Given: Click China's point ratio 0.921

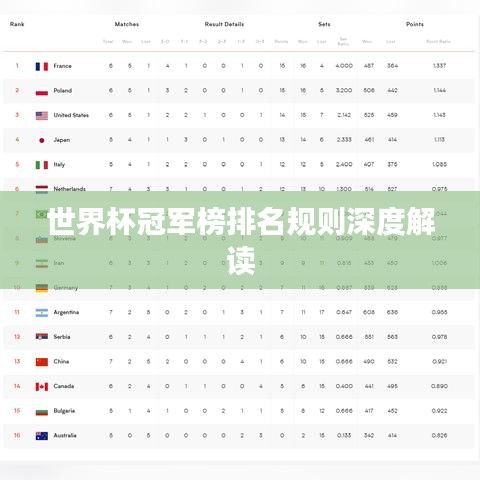Looking at the screenshot, I should pyautogui.click(x=439, y=362).
